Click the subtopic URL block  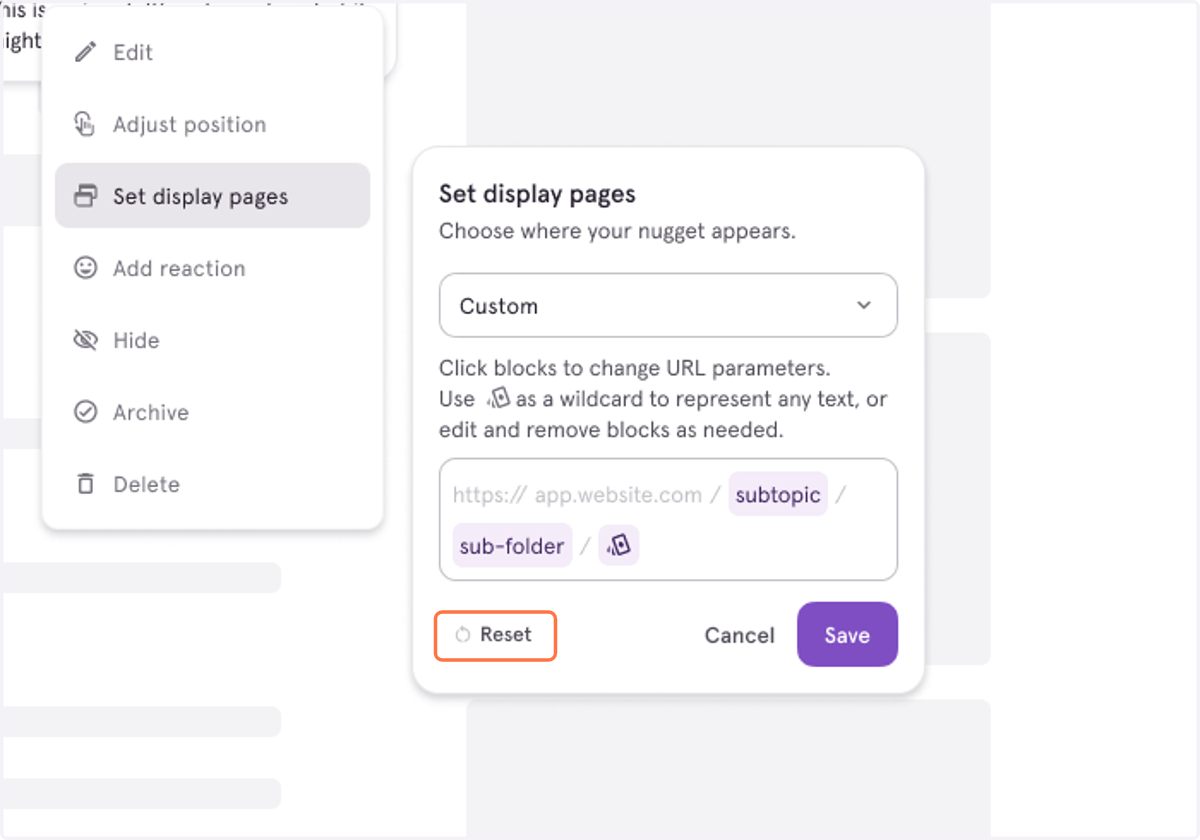point(778,495)
